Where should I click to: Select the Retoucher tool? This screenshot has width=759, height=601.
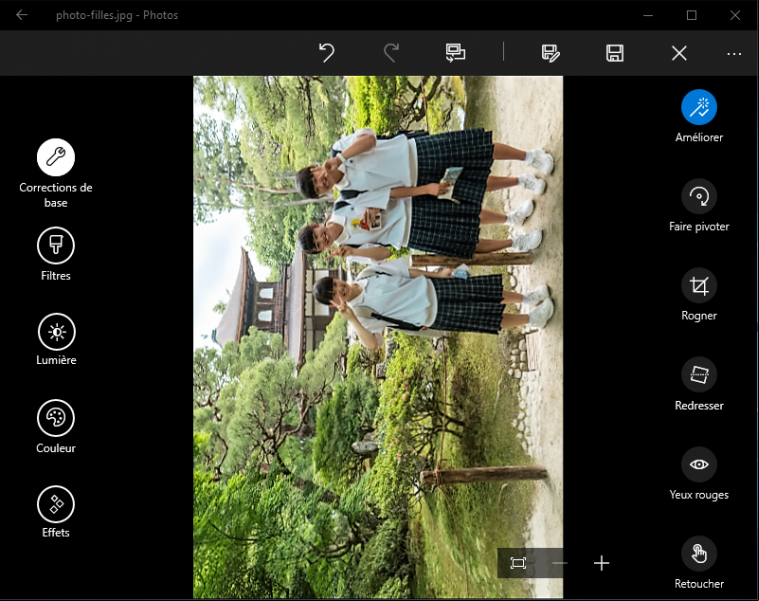(699, 554)
